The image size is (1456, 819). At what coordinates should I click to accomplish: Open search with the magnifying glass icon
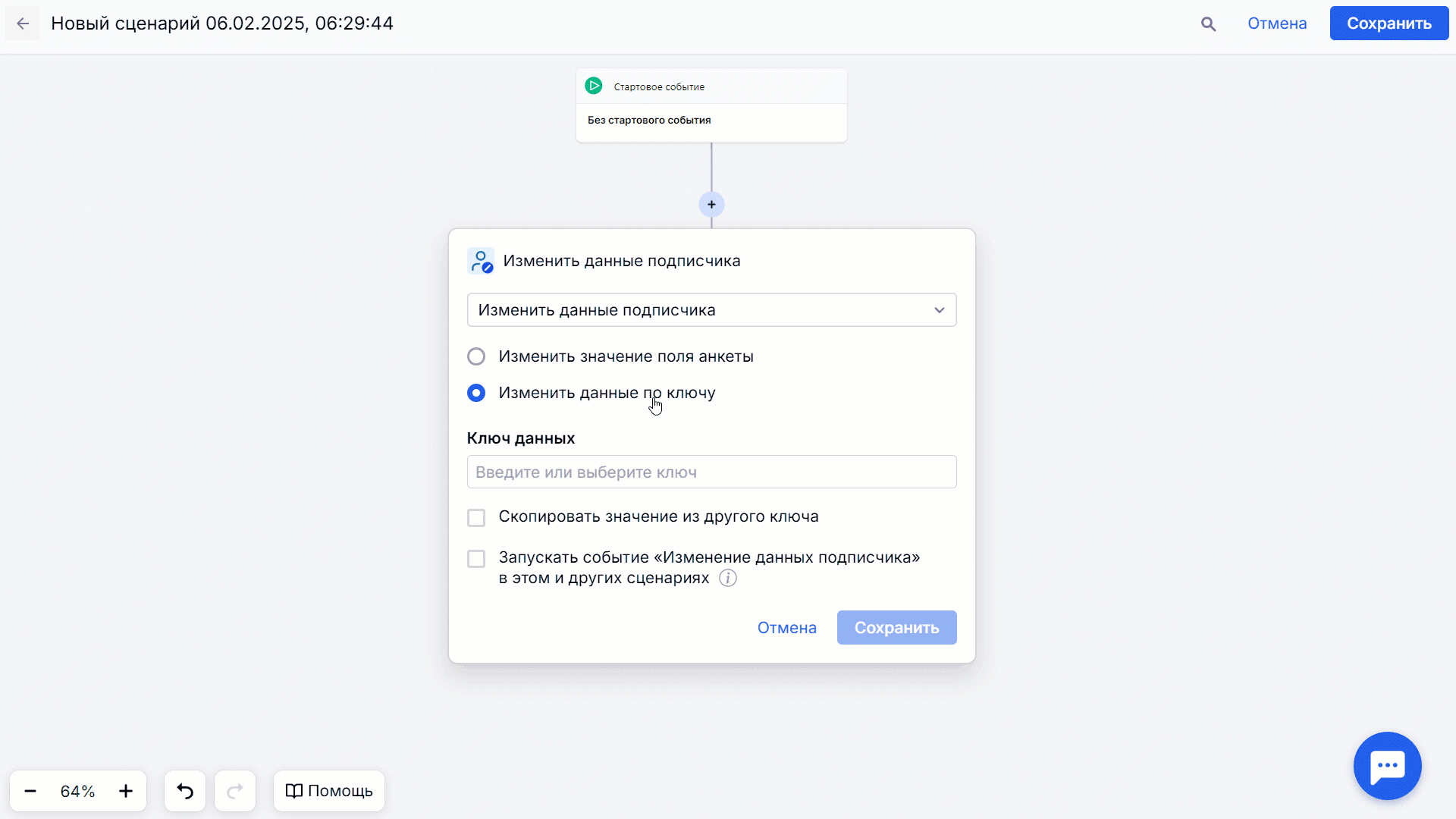[x=1207, y=24]
